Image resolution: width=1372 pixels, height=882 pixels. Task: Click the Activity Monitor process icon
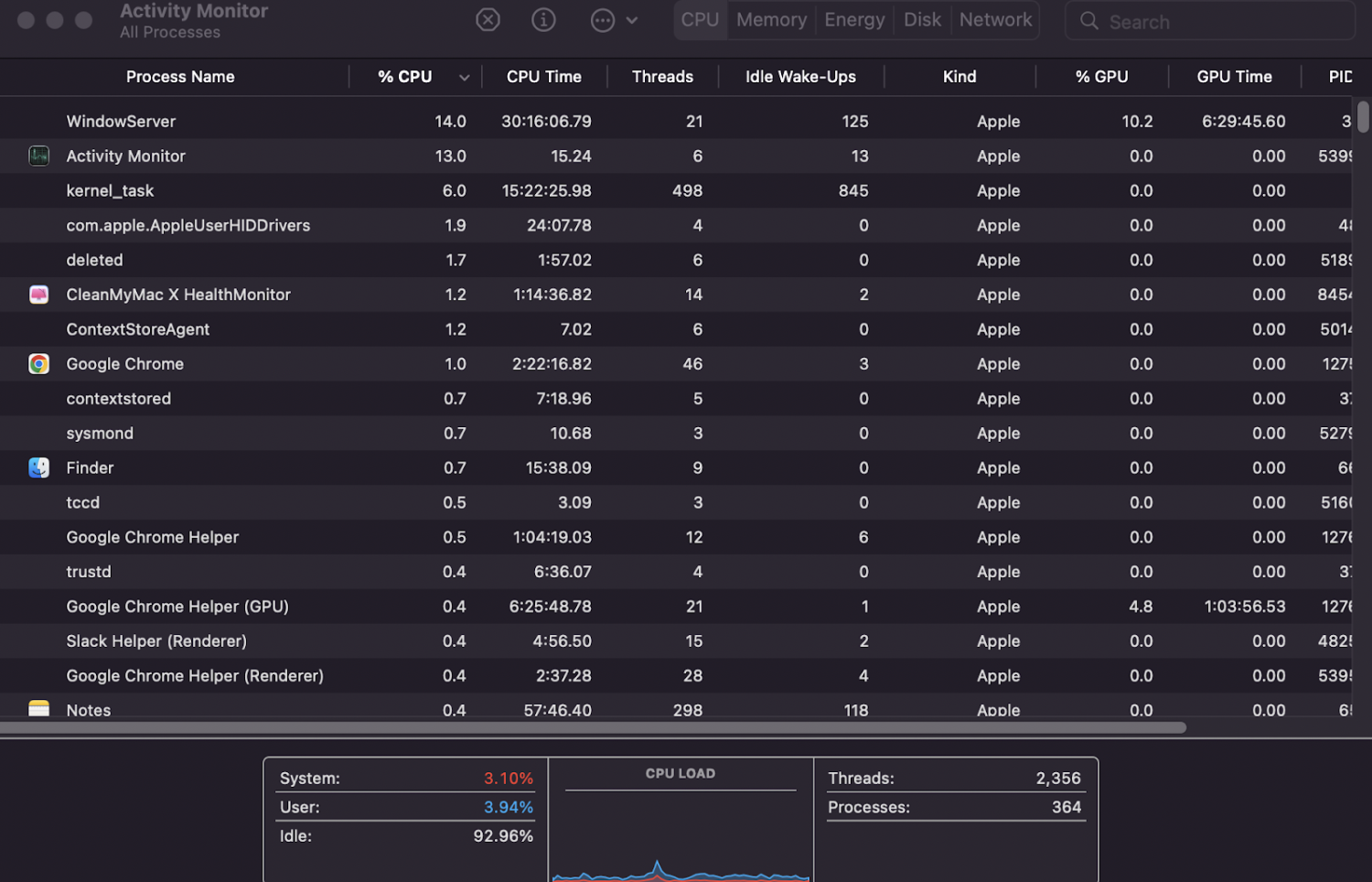click(x=38, y=156)
